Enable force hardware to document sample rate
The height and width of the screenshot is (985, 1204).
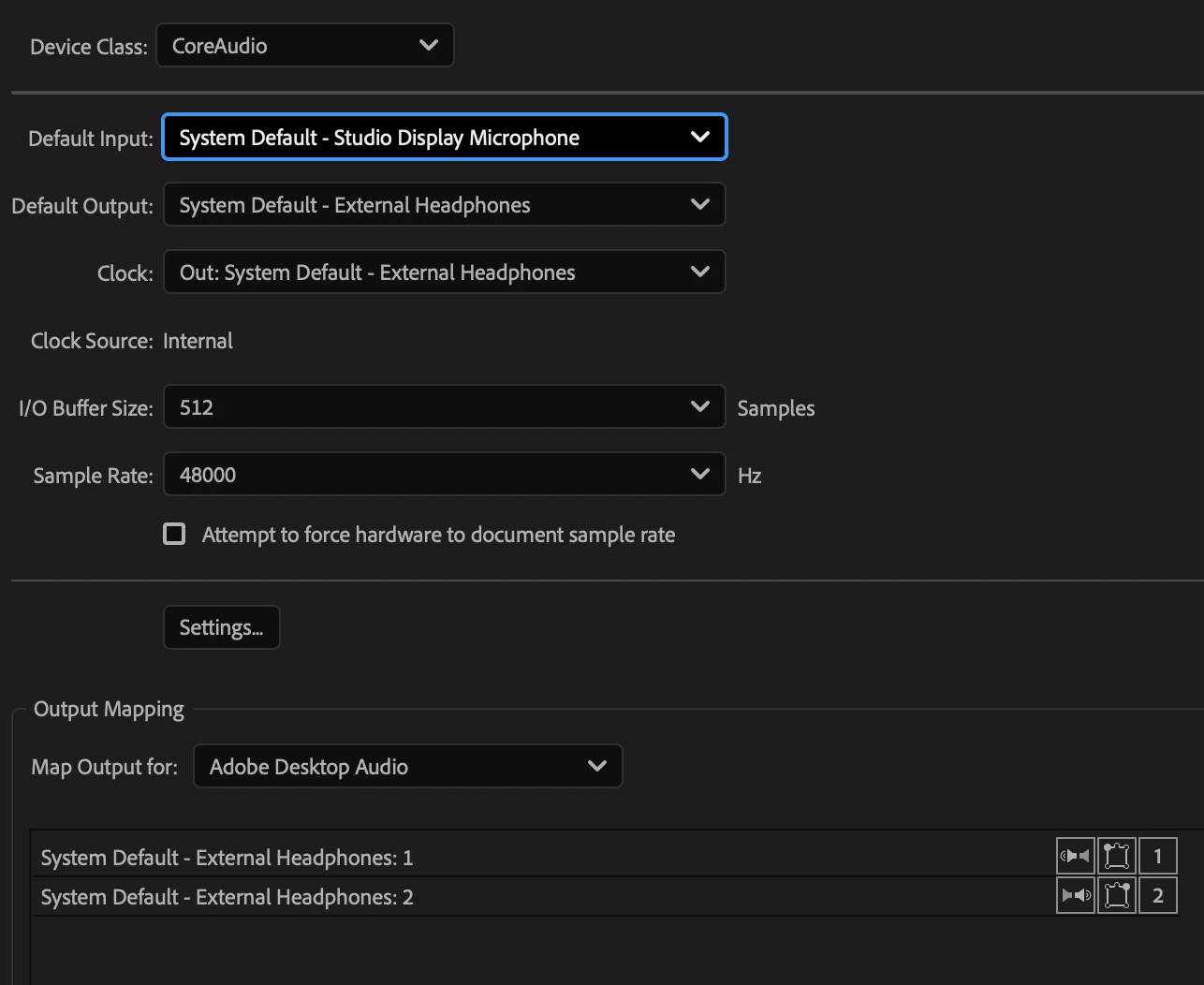coord(174,534)
